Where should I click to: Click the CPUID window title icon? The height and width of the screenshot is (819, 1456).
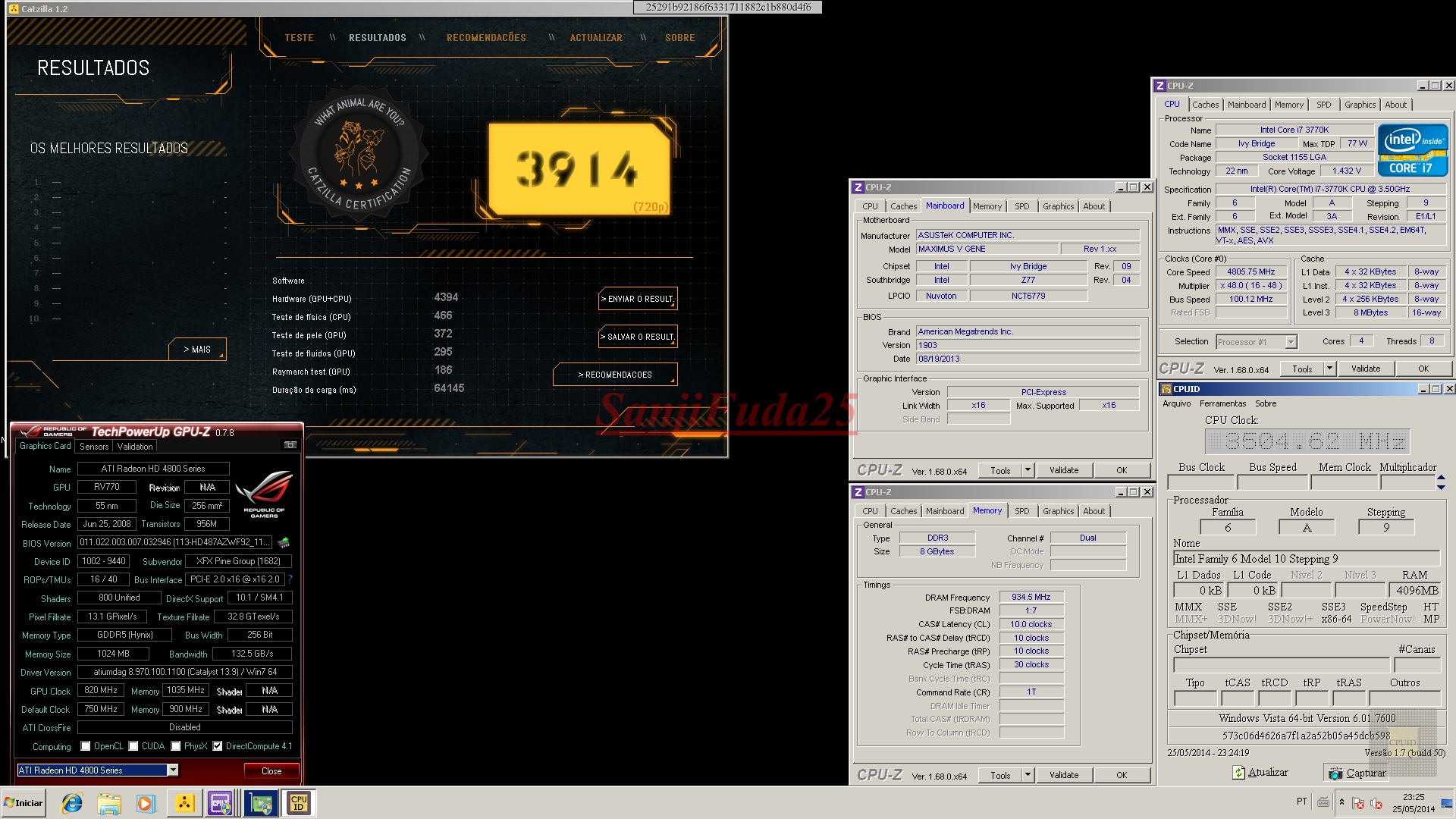(x=1166, y=389)
